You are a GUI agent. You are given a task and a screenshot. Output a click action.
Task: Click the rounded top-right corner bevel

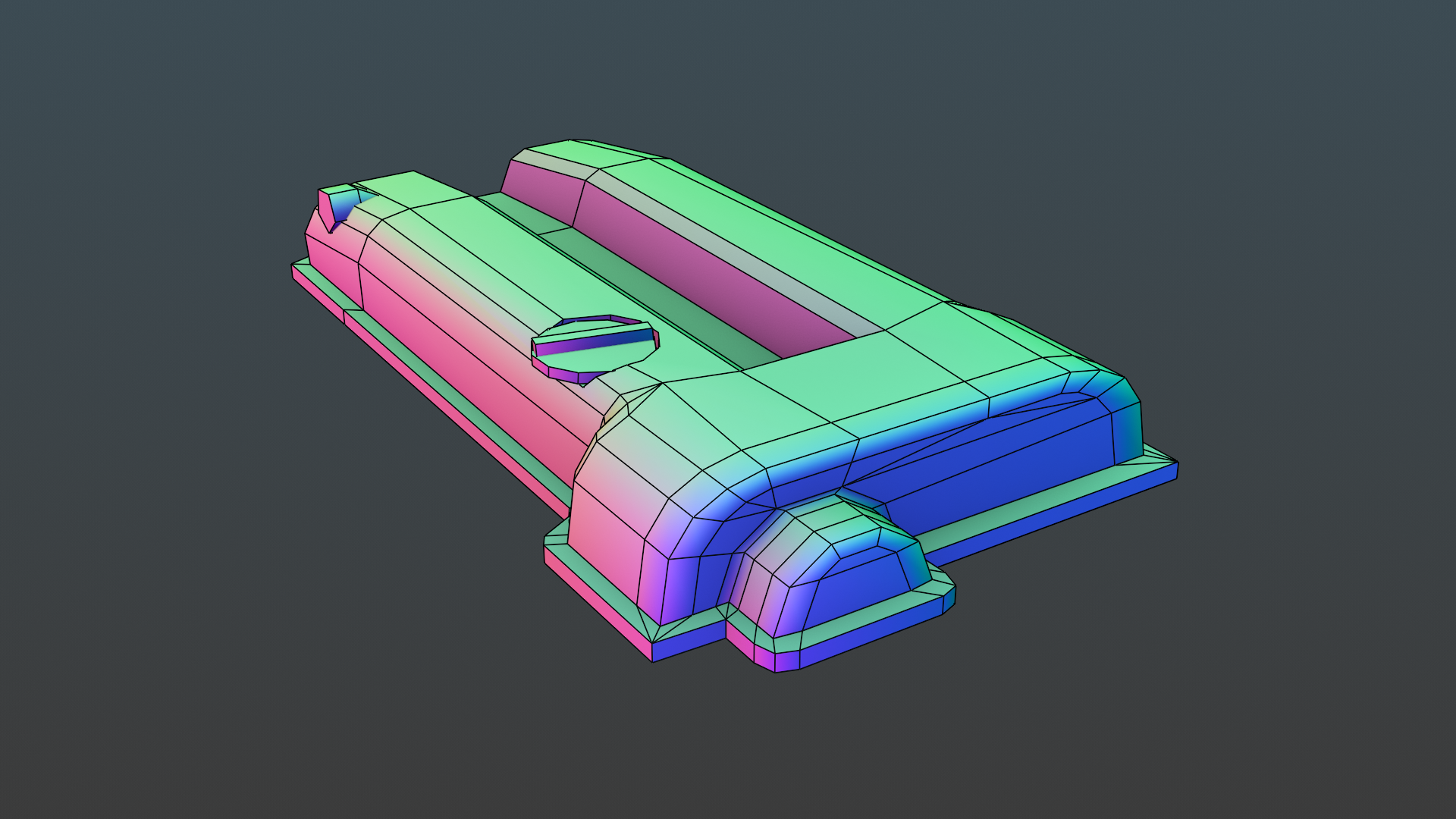(x=1119, y=394)
